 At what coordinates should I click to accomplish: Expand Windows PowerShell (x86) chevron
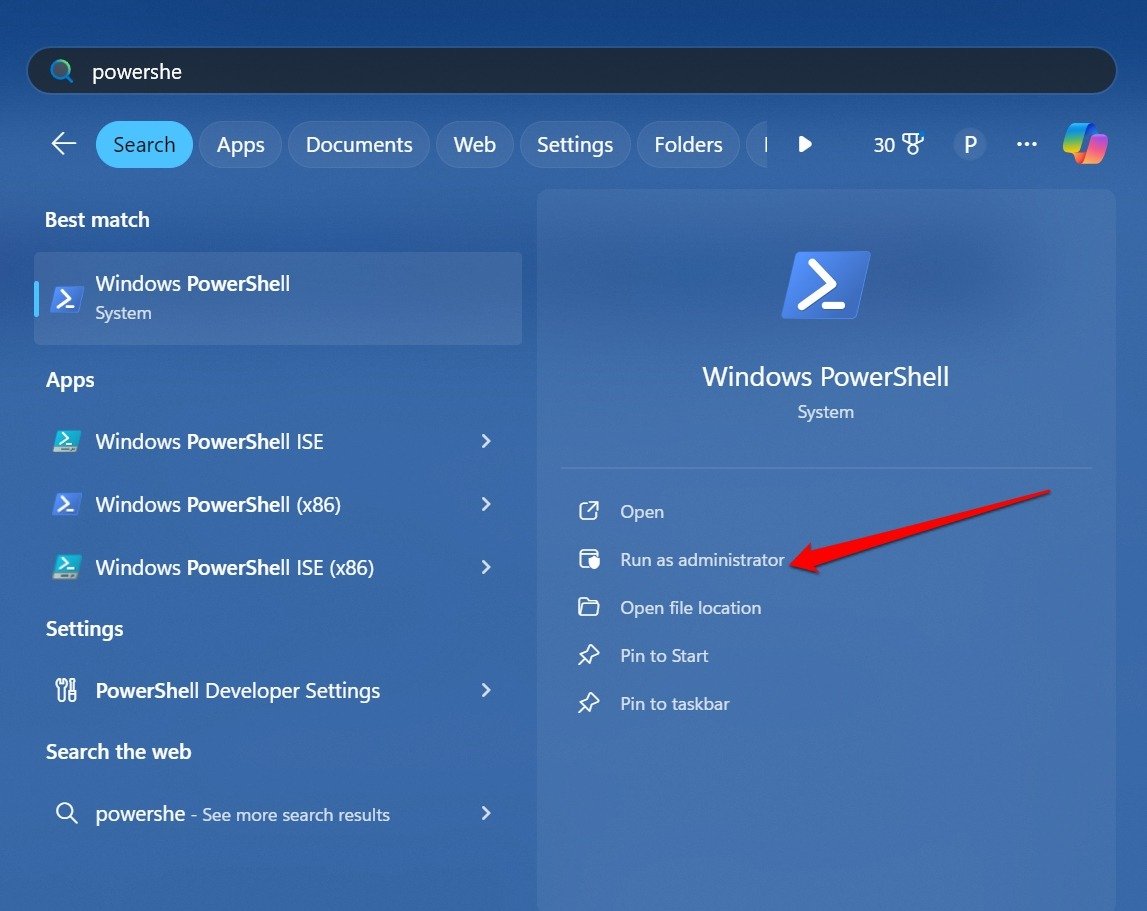486,504
